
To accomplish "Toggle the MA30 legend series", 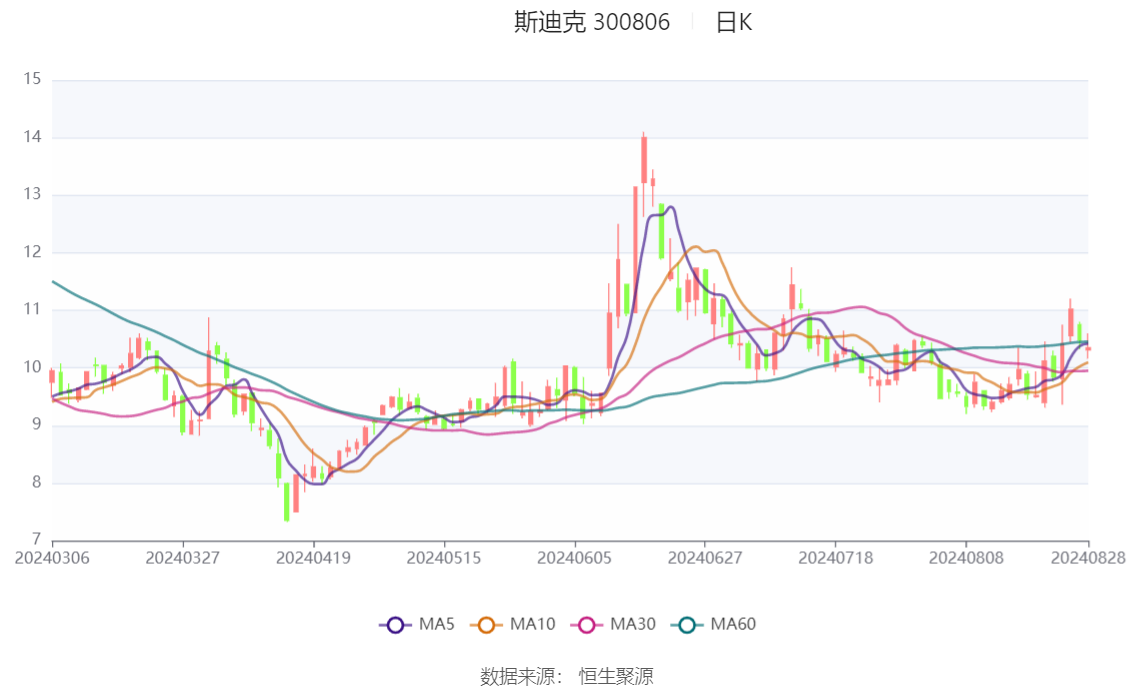I will [613, 625].
